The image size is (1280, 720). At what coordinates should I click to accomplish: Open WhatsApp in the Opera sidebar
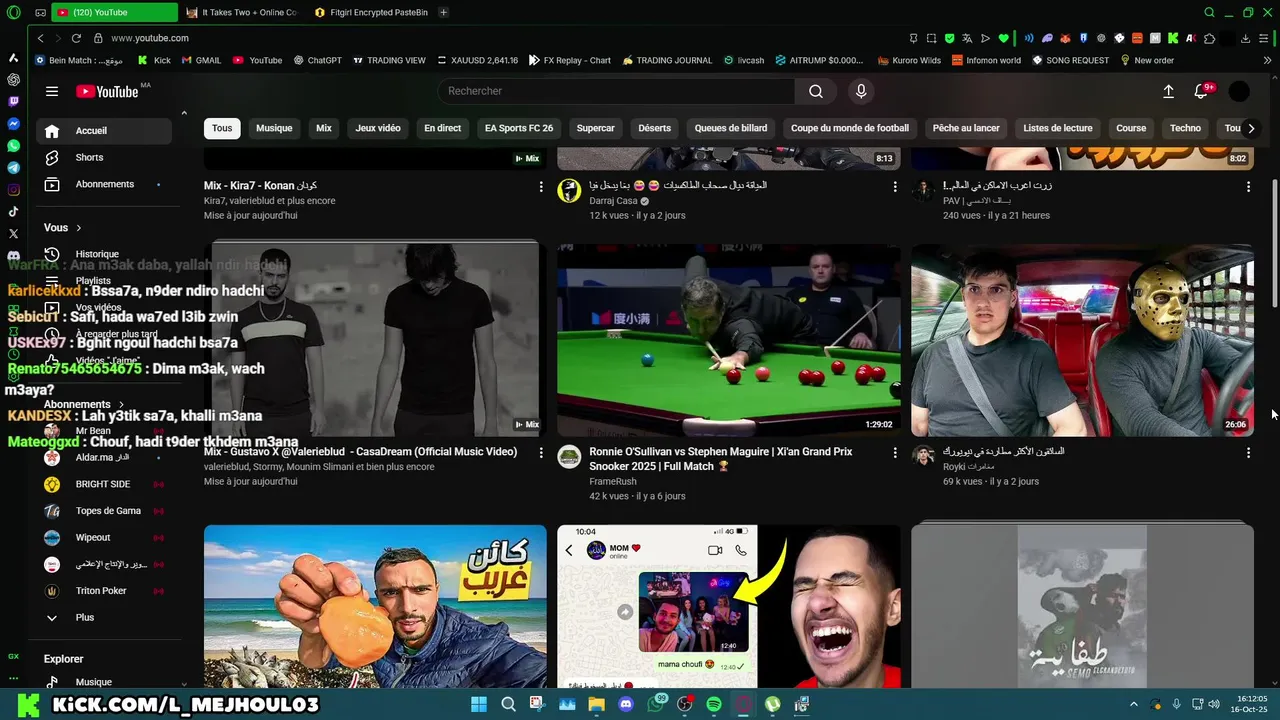[x=14, y=145]
